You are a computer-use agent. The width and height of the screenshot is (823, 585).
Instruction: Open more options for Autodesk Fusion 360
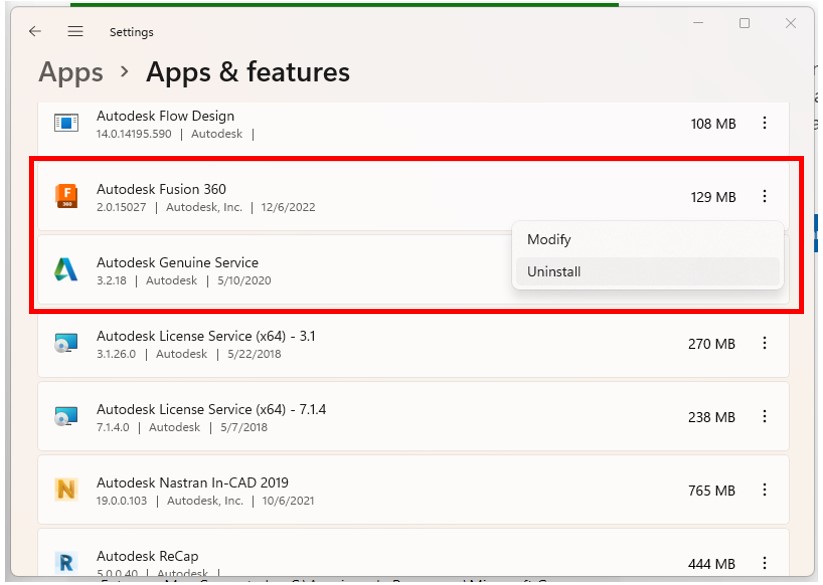pos(764,196)
